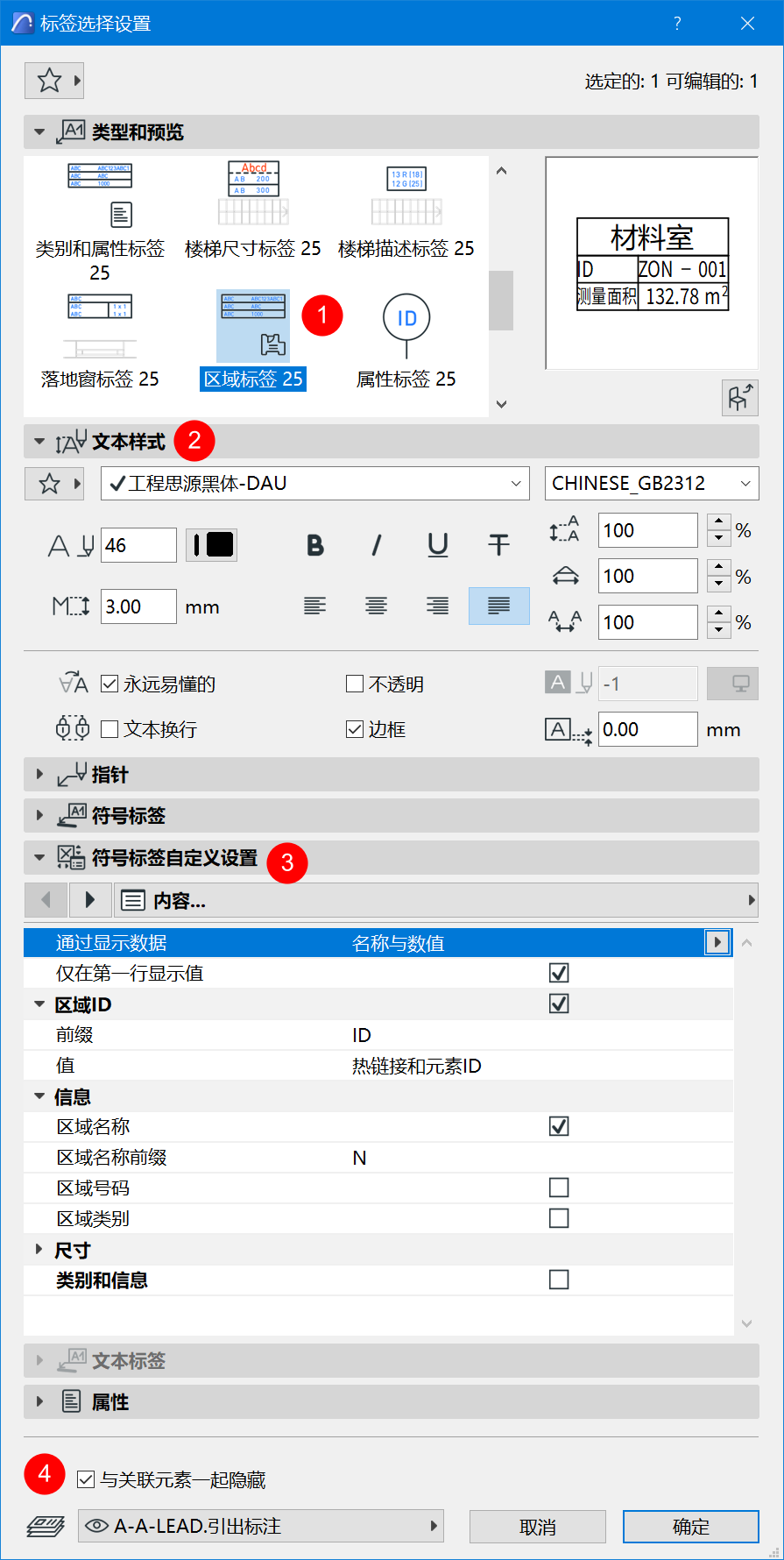The image size is (784, 1560).
Task: Open the 工程思源黑体-DAU font dropdown
Action: coord(315,484)
